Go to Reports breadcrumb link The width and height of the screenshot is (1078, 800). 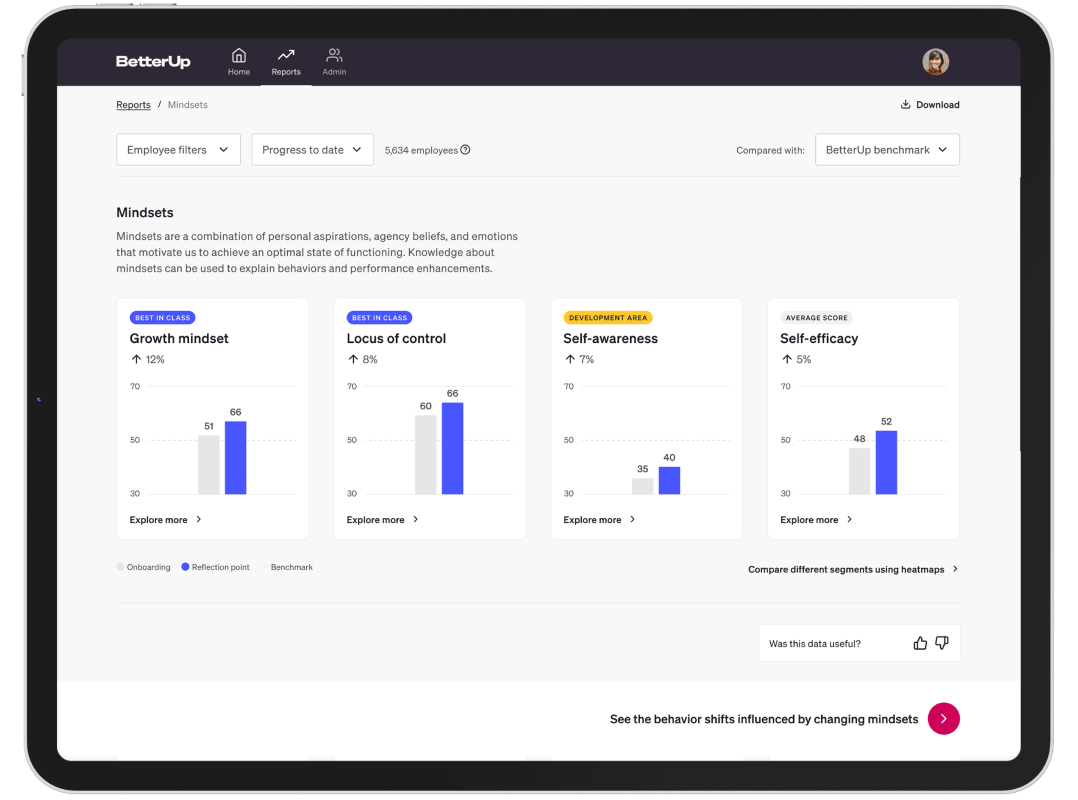[133, 105]
